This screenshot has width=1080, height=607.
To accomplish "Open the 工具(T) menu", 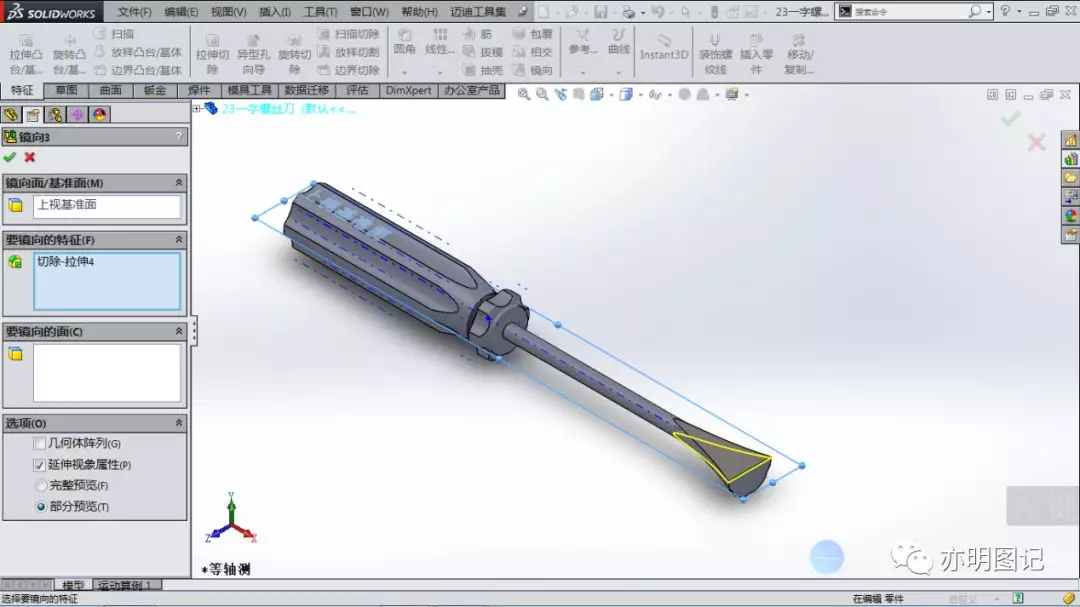I will pos(320,12).
